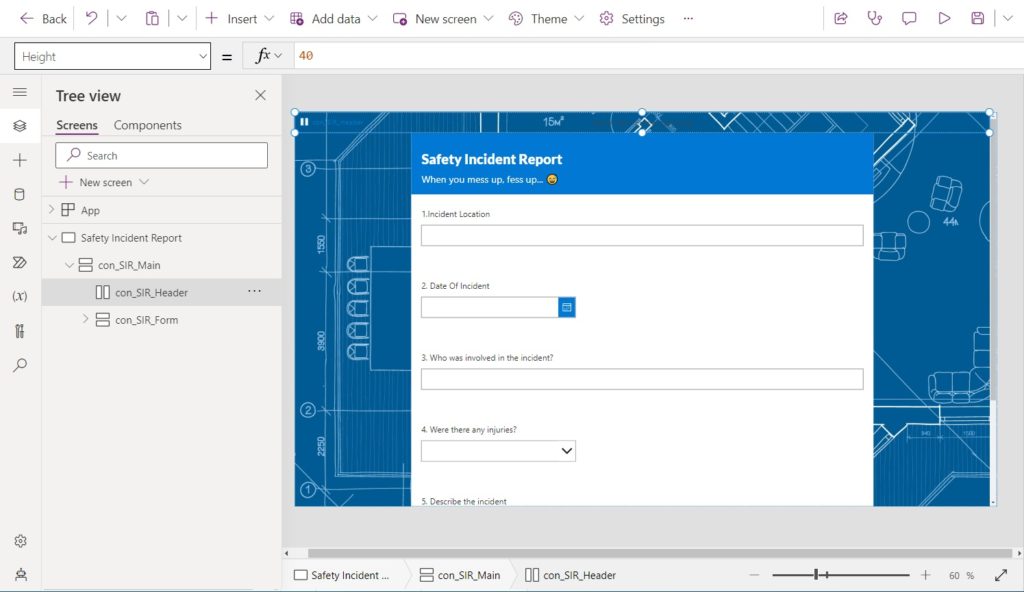Open the Share icon in top bar
Image resolution: width=1024 pixels, height=592 pixels.
(x=840, y=18)
